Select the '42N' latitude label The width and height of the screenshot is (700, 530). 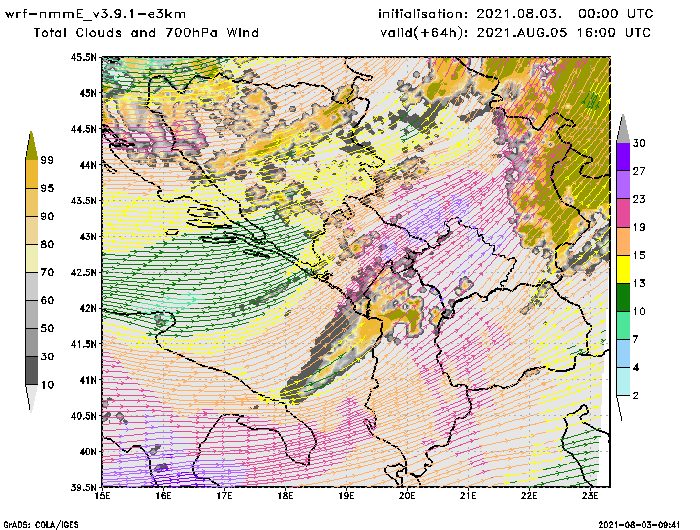pyautogui.click(x=88, y=308)
